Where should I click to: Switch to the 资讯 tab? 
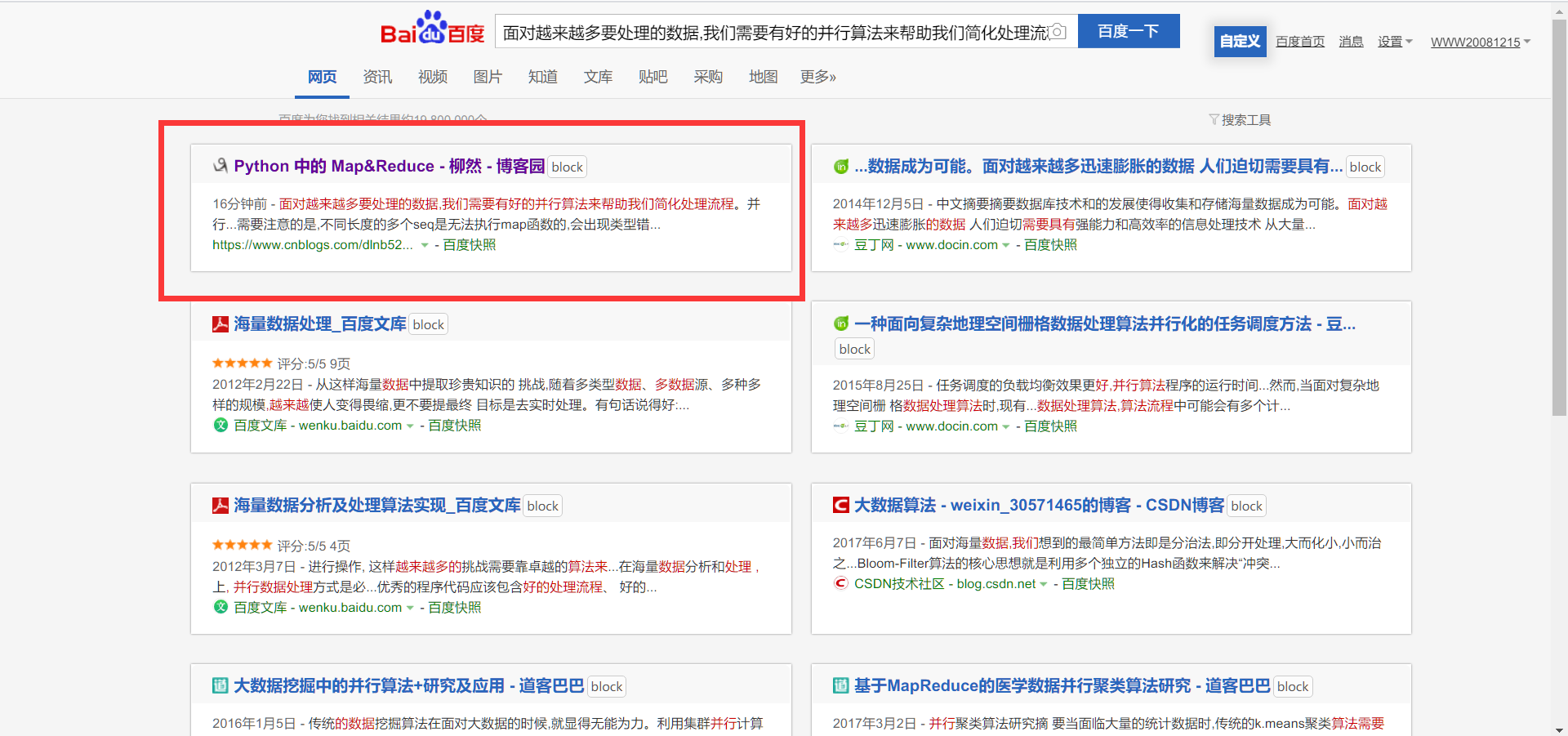point(377,77)
